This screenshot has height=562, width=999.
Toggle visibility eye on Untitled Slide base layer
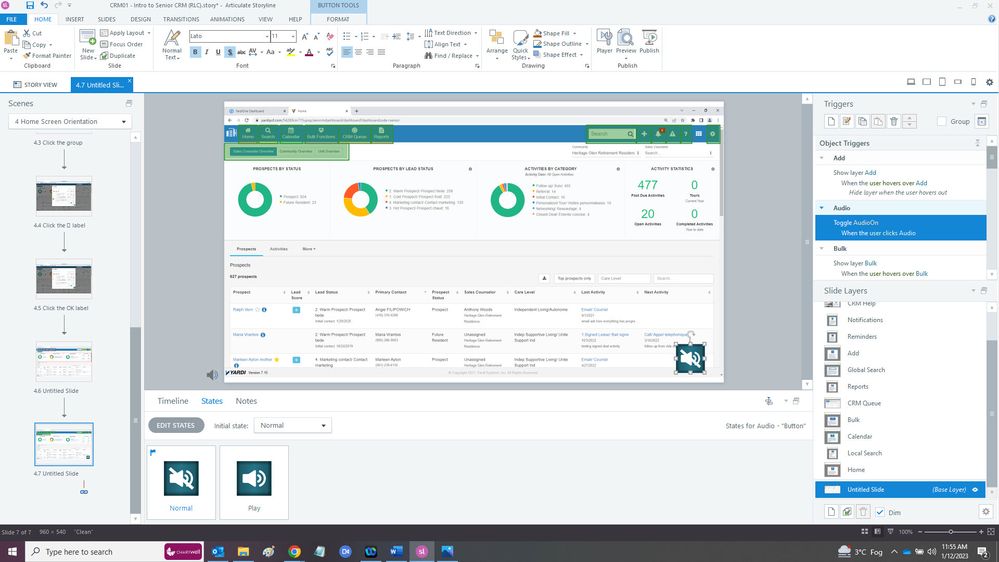[975, 489]
